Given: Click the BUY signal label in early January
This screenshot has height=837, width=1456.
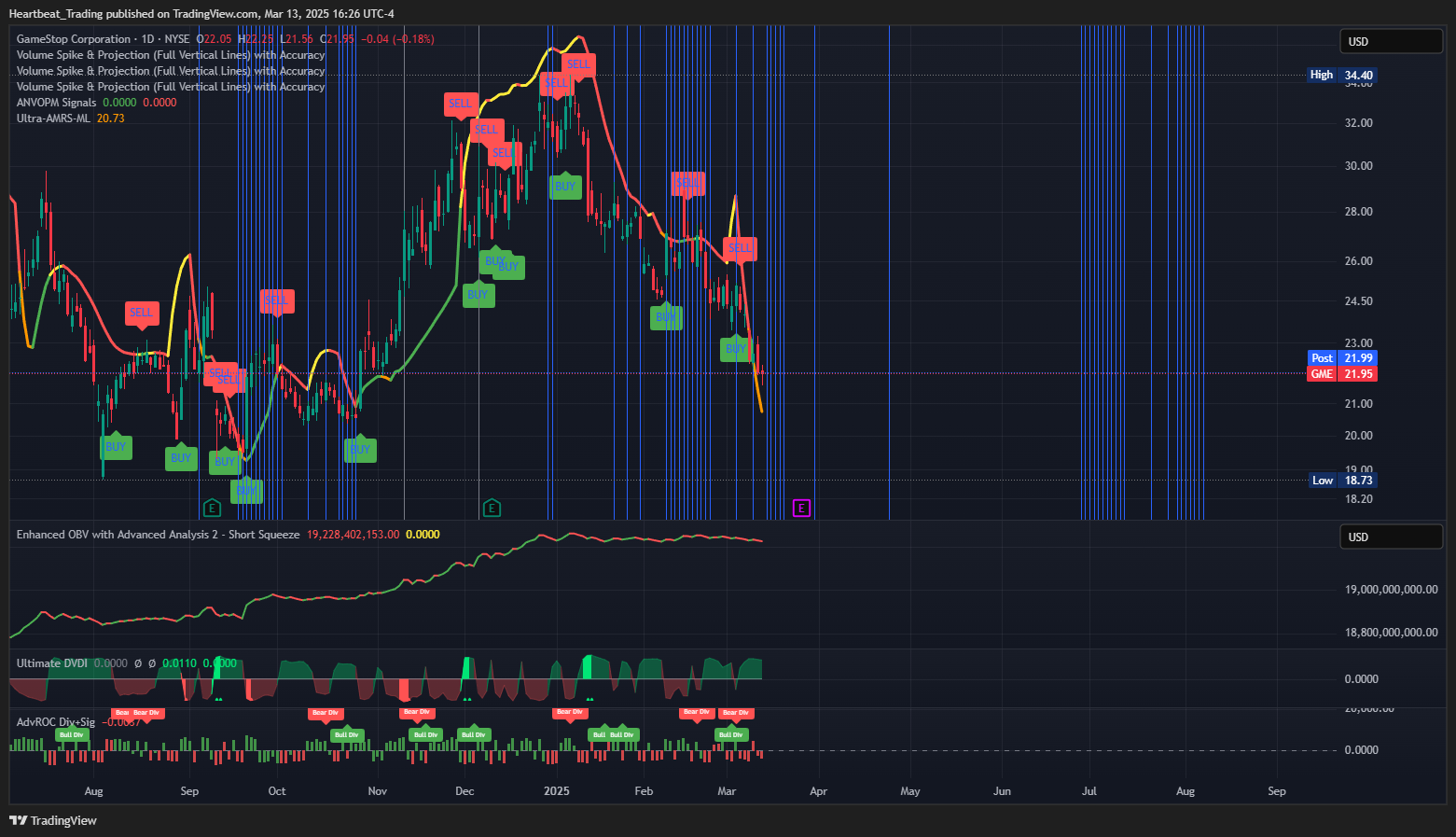Looking at the screenshot, I should (565, 186).
